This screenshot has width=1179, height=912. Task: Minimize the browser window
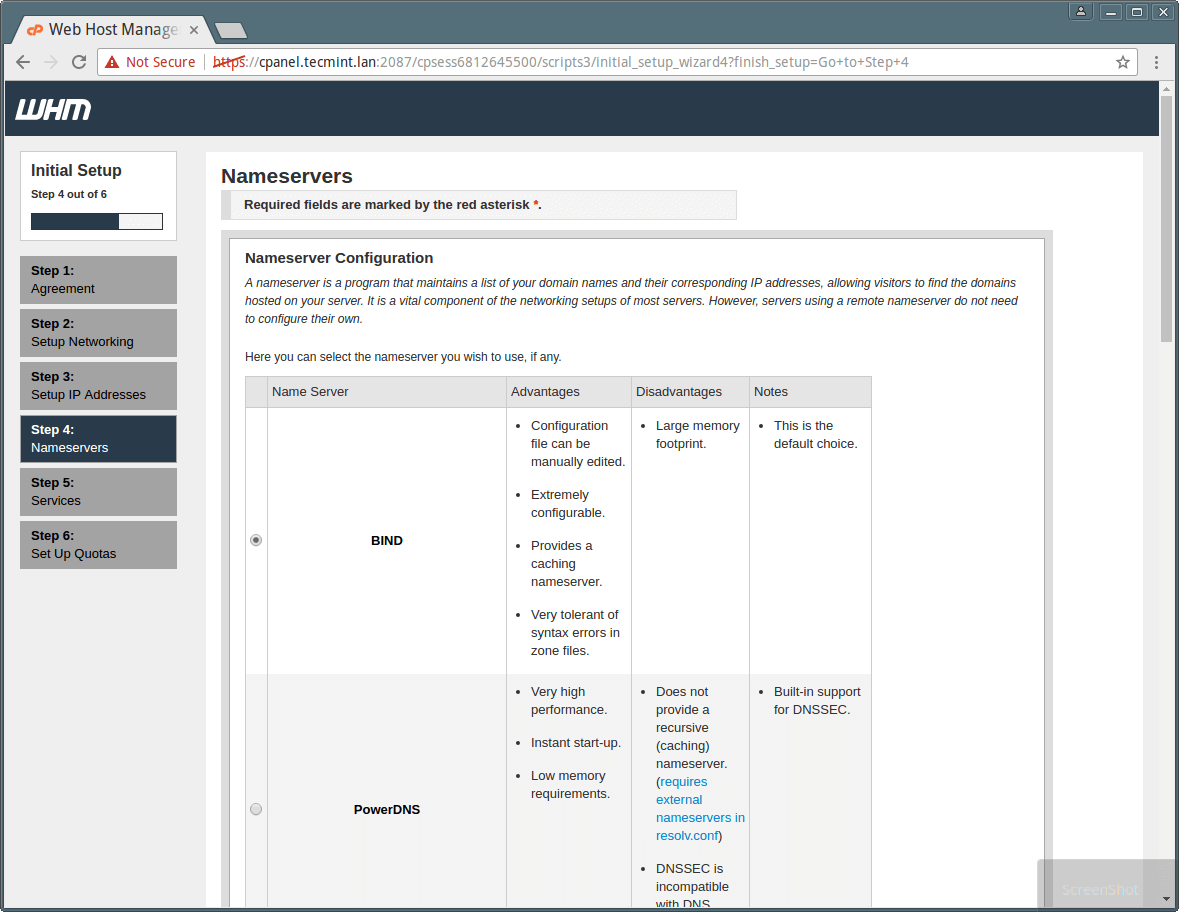tap(1111, 11)
